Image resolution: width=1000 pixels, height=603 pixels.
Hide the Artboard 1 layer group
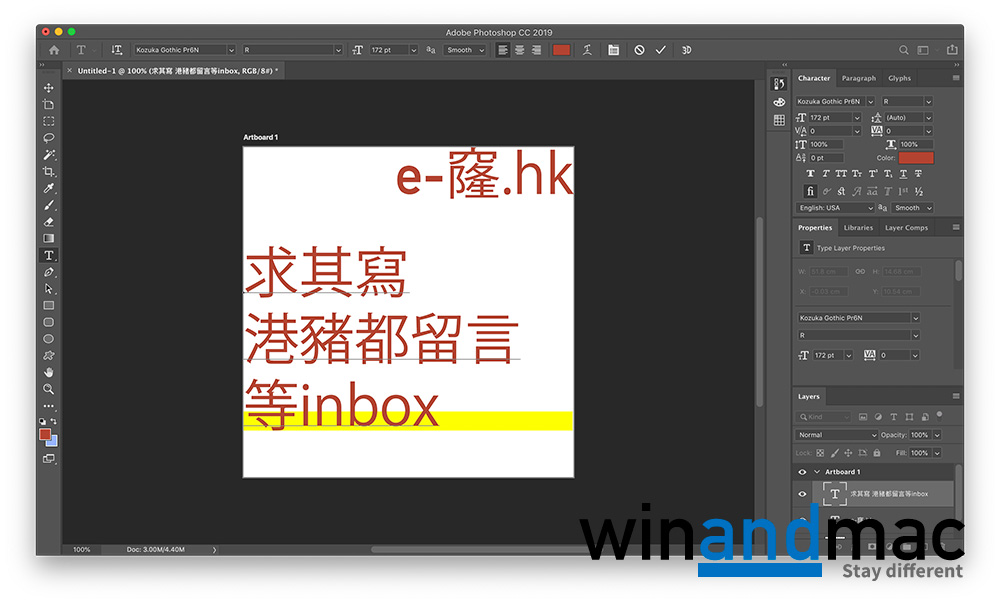(x=802, y=472)
